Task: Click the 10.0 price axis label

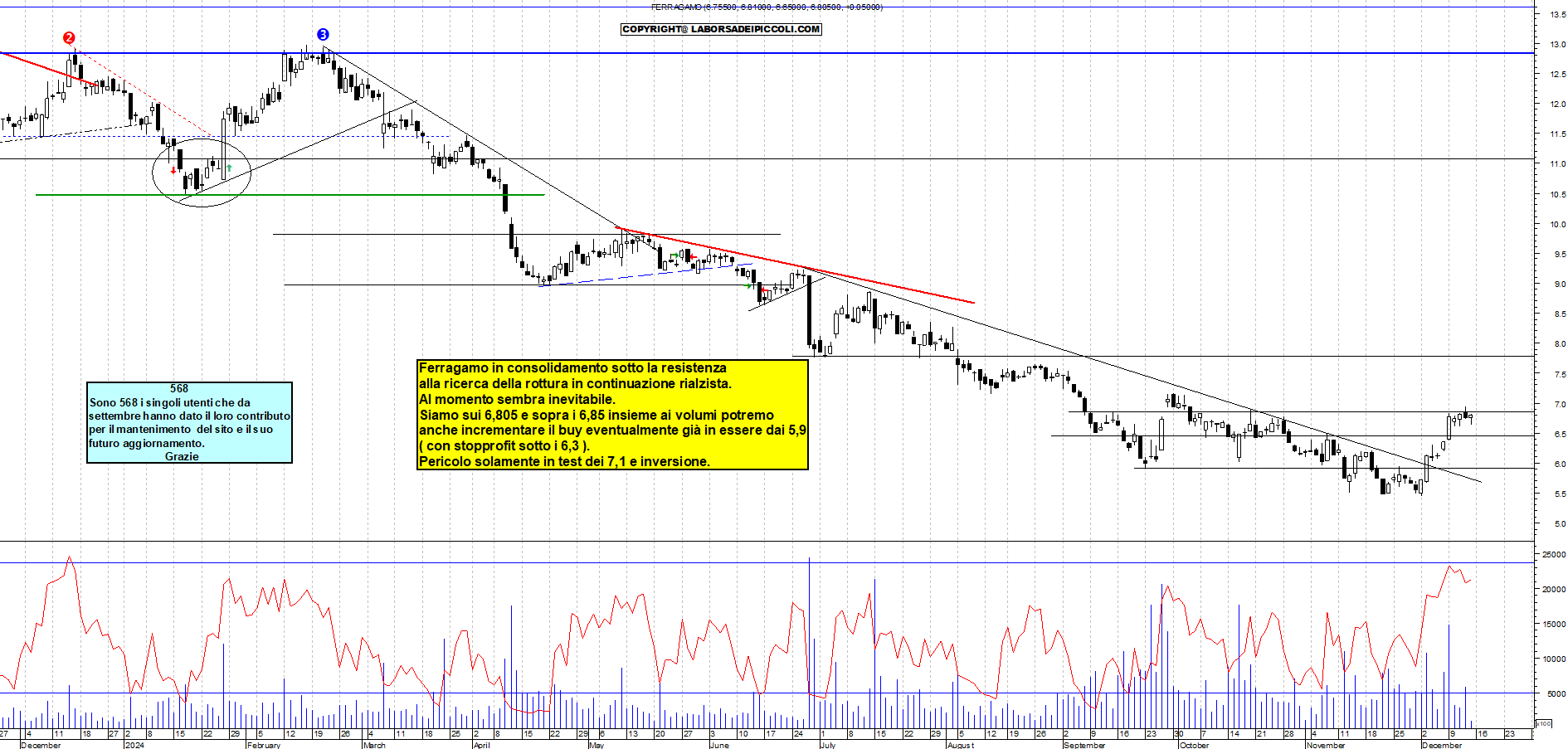Action: (1558, 224)
